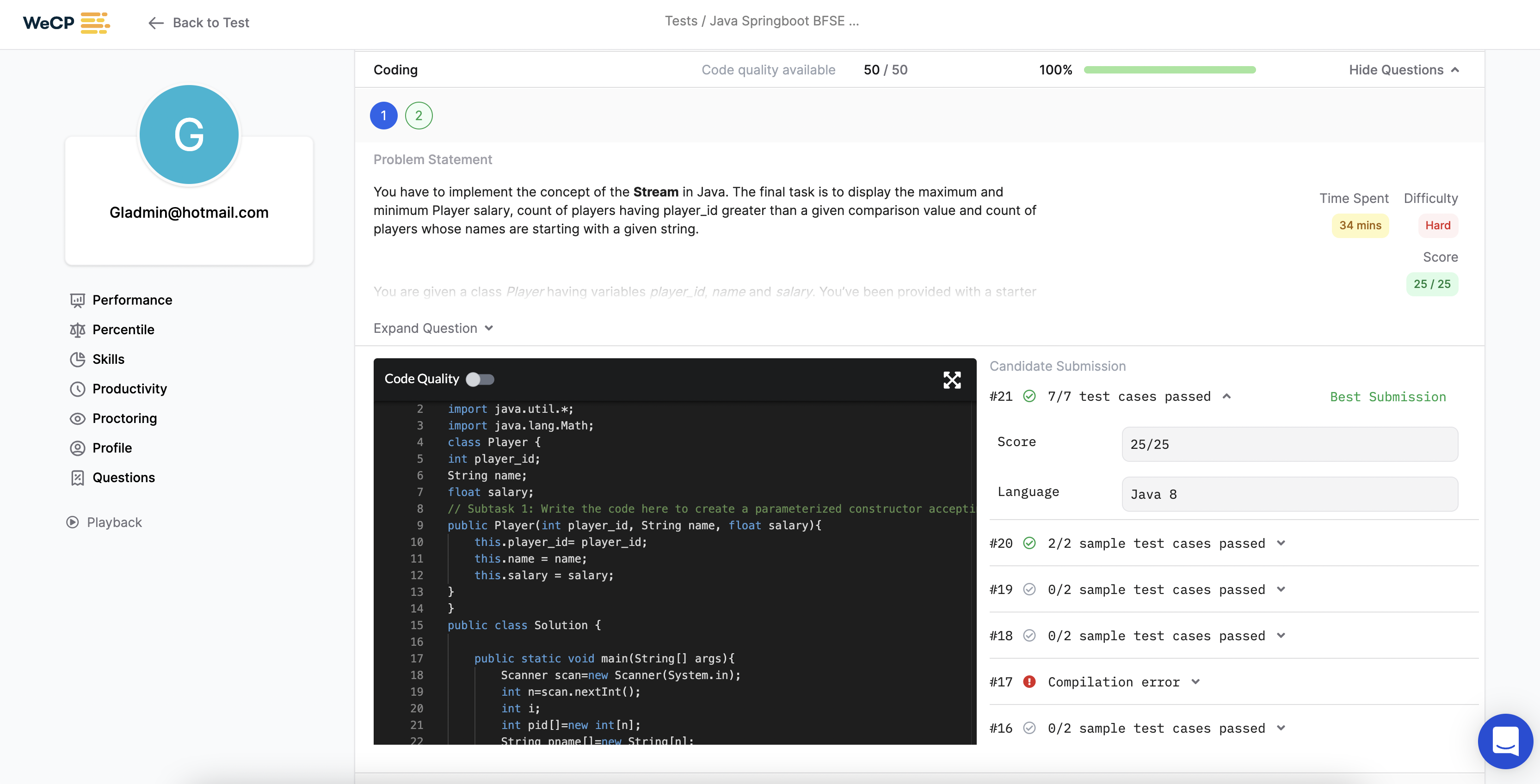The width and height of the screenshot is (1540, 784).
Task: Select question number 1
Action: (383, 116)
